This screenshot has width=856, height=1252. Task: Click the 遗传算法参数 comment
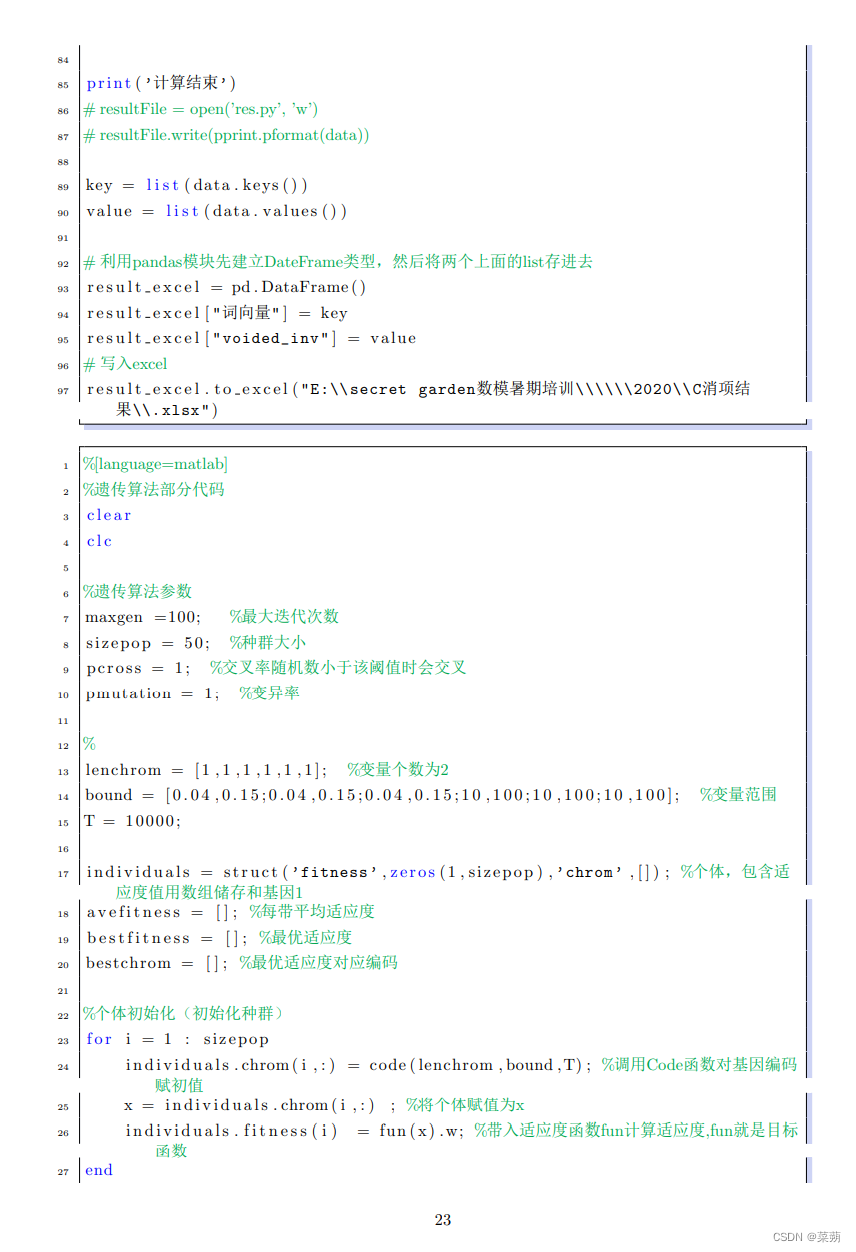click(138, 591)
